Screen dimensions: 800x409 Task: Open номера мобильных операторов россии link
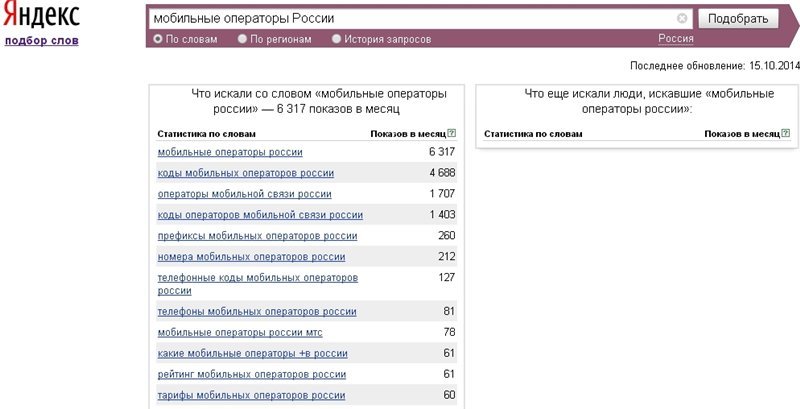coord(249,257)
